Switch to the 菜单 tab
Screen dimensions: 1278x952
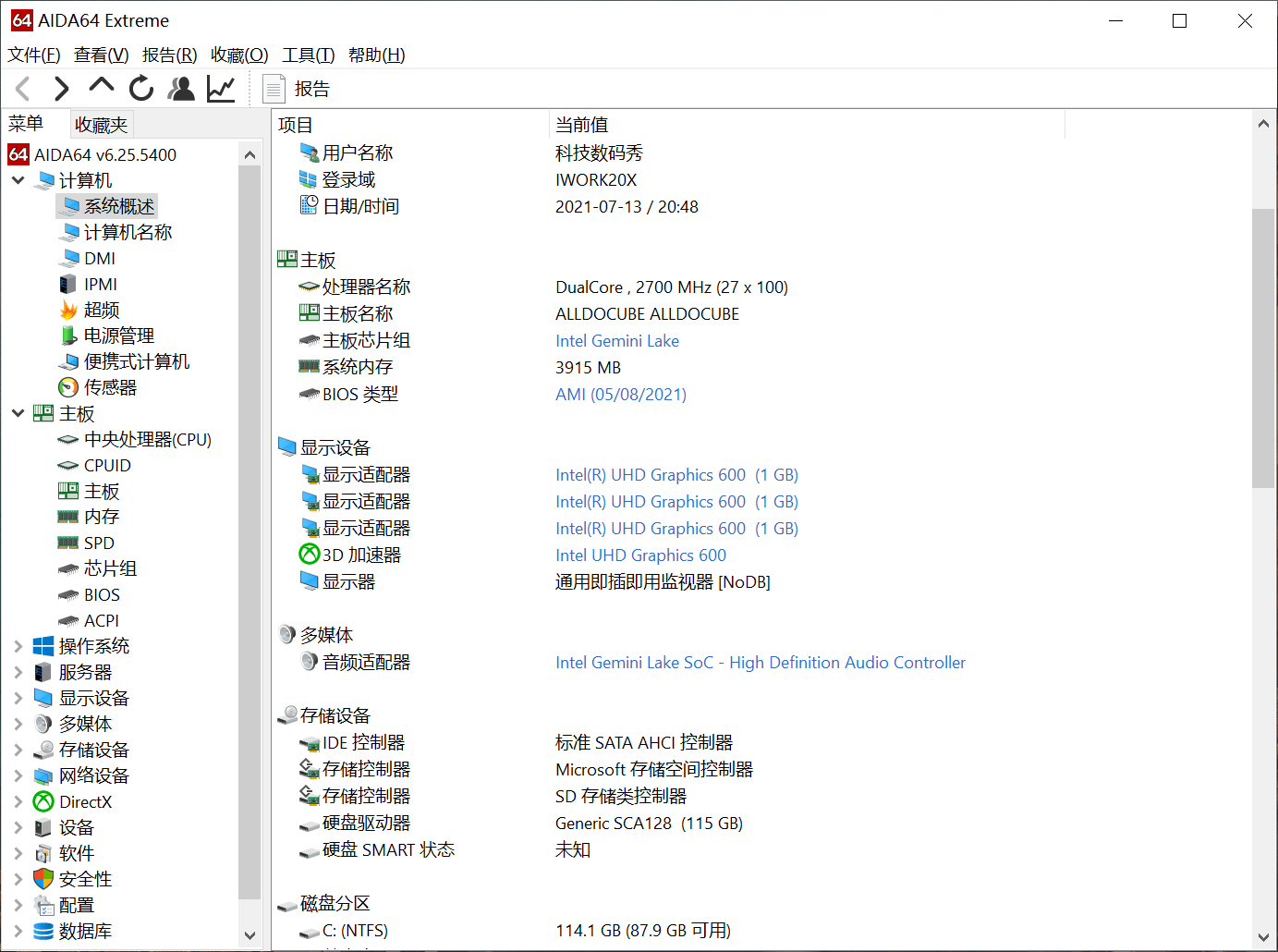pyautogui.click(x=26, y=124)
